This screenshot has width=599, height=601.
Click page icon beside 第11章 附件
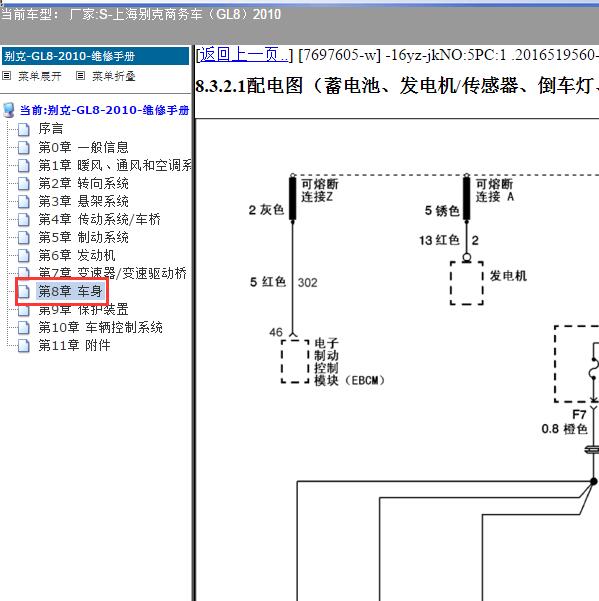tap(24, 346)
